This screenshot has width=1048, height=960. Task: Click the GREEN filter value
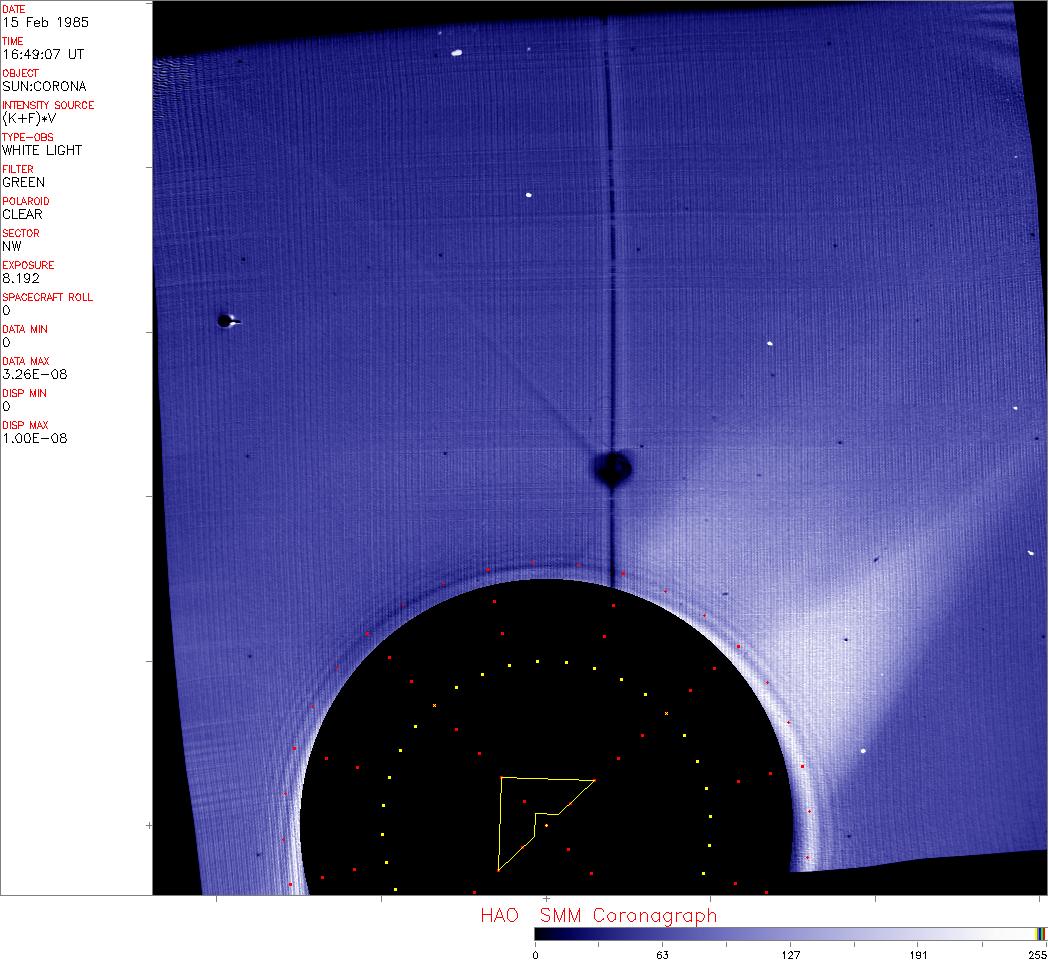click(x=23, y=182)
